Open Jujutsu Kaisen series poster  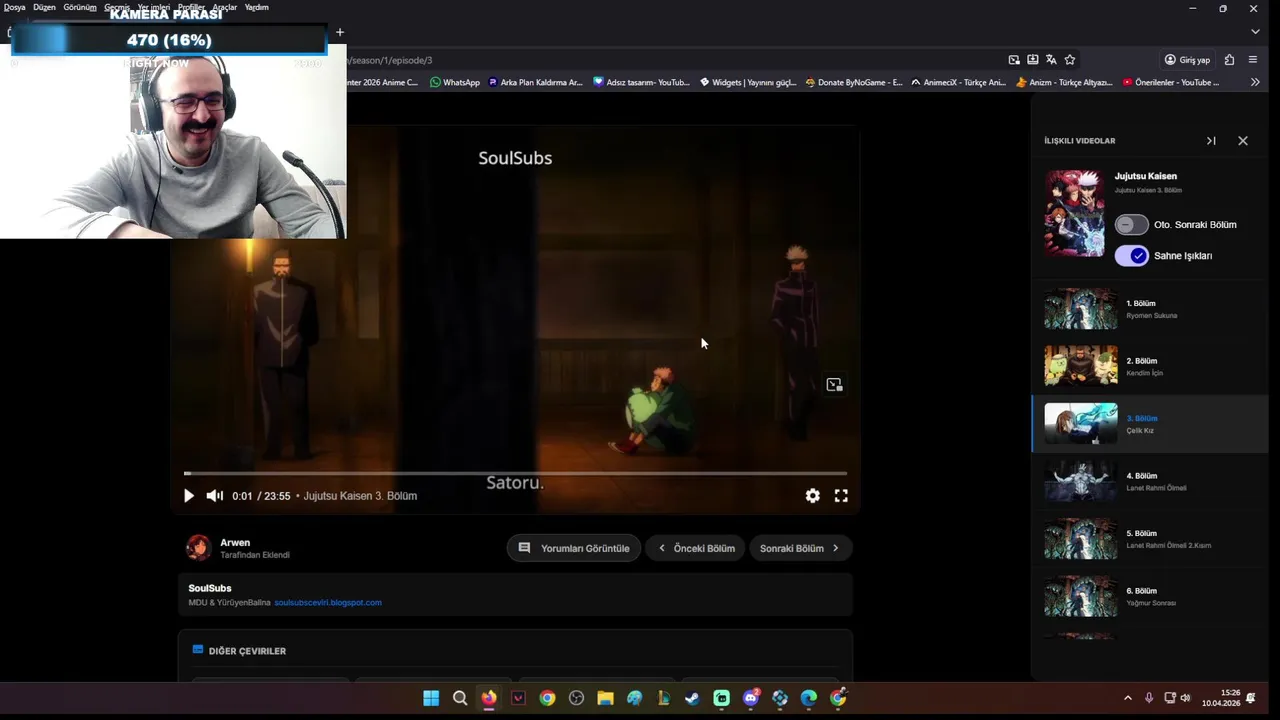(1075, 214)
